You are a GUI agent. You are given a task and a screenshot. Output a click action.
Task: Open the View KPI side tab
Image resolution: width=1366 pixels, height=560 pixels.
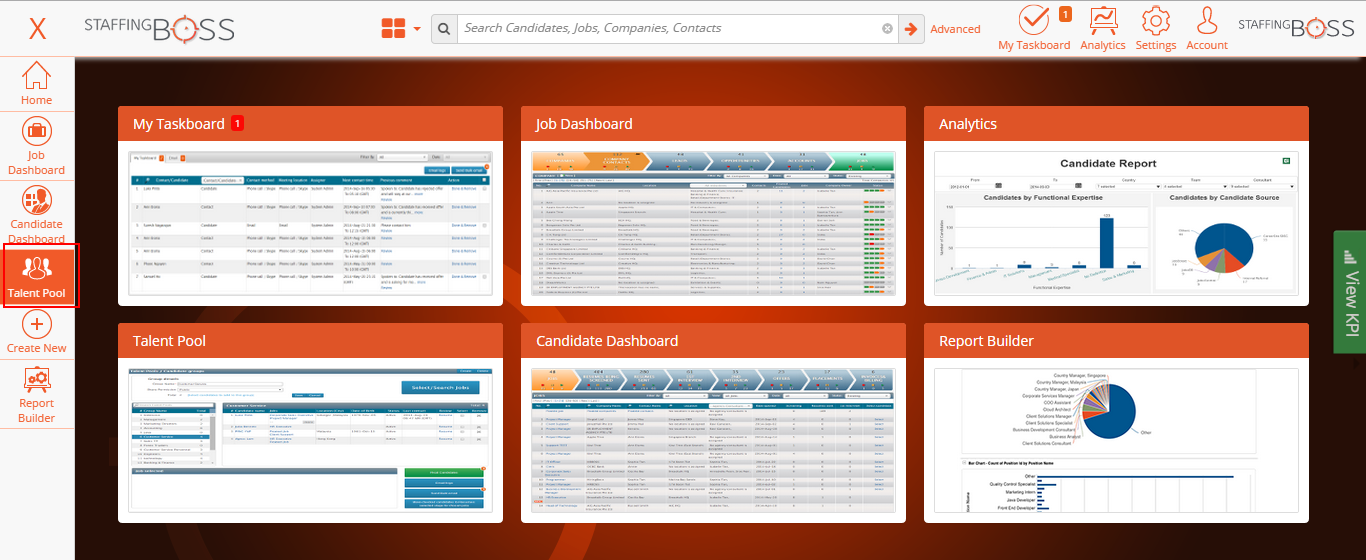1350,291
